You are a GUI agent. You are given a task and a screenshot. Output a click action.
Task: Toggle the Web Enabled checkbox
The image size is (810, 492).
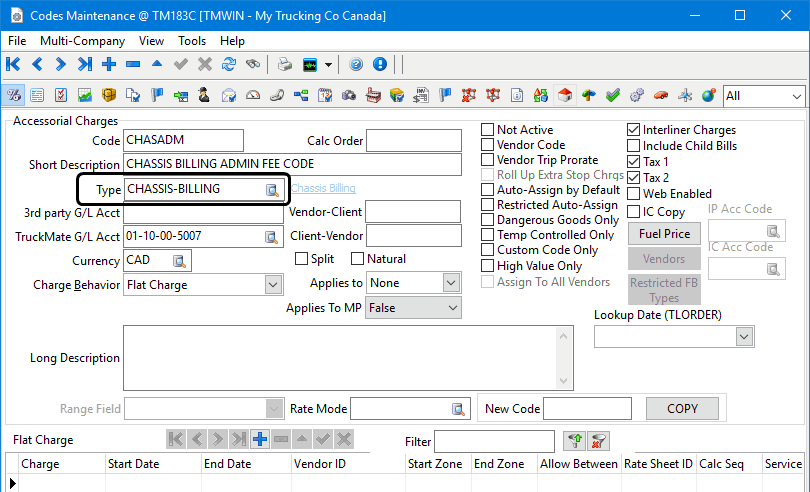pyautogui.click(x=634, y=194)
